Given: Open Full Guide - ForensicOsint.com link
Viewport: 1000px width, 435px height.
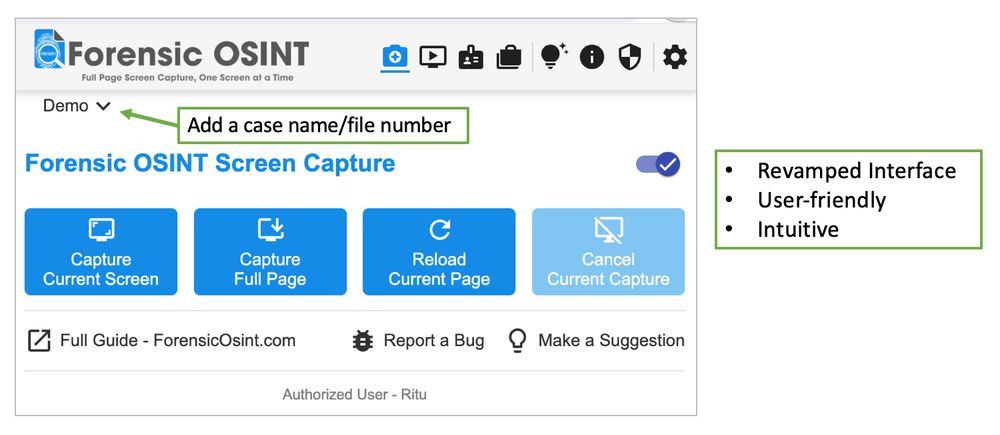Looking at the screenshot, I should [162, 341].
